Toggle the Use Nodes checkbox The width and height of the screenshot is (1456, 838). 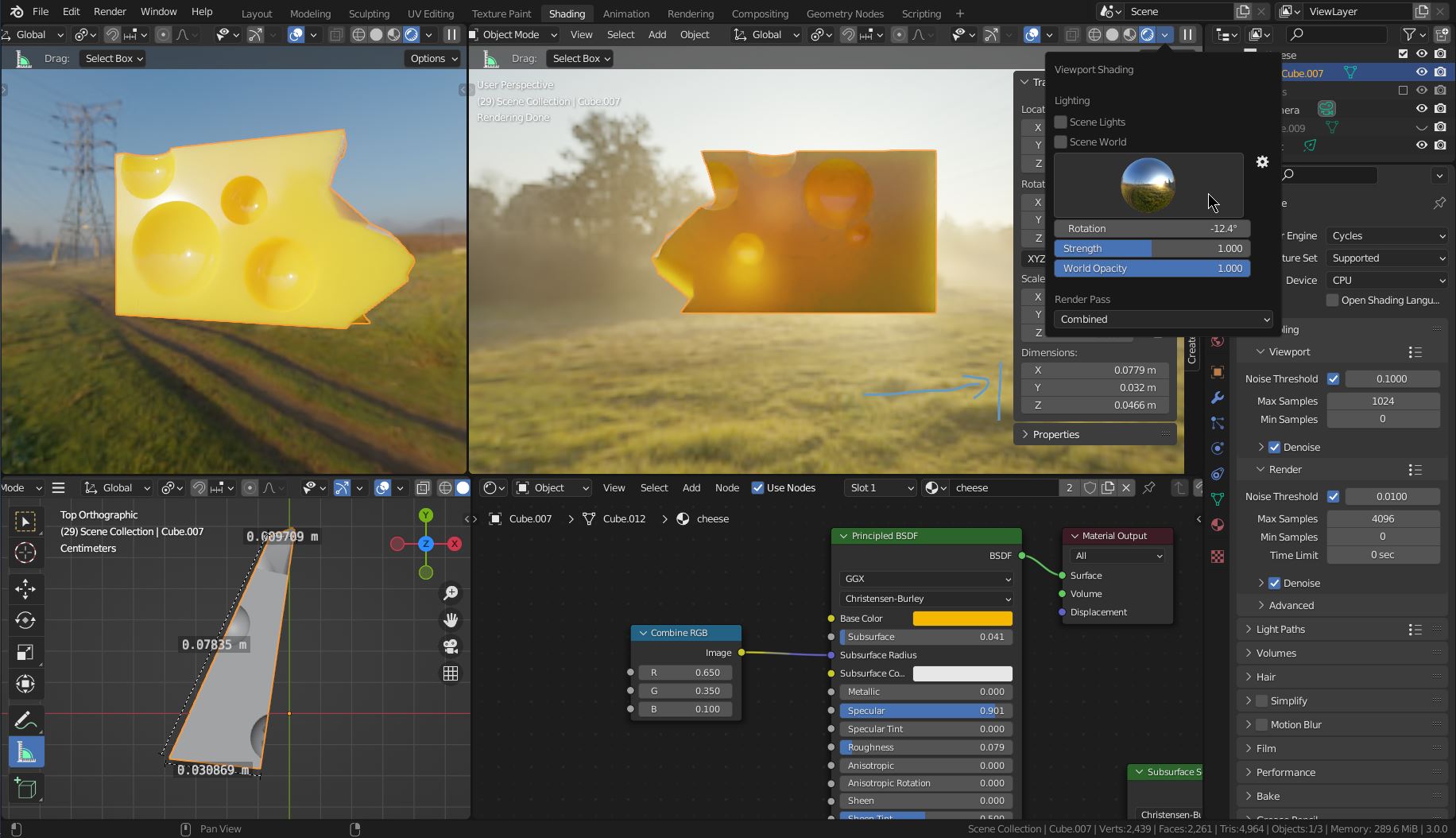tap(757, 488)
